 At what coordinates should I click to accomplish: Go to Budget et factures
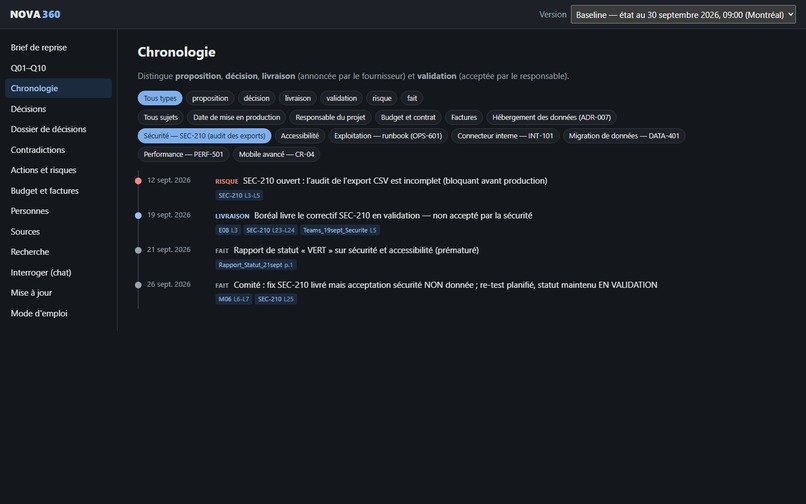click(x=58, y=191)
